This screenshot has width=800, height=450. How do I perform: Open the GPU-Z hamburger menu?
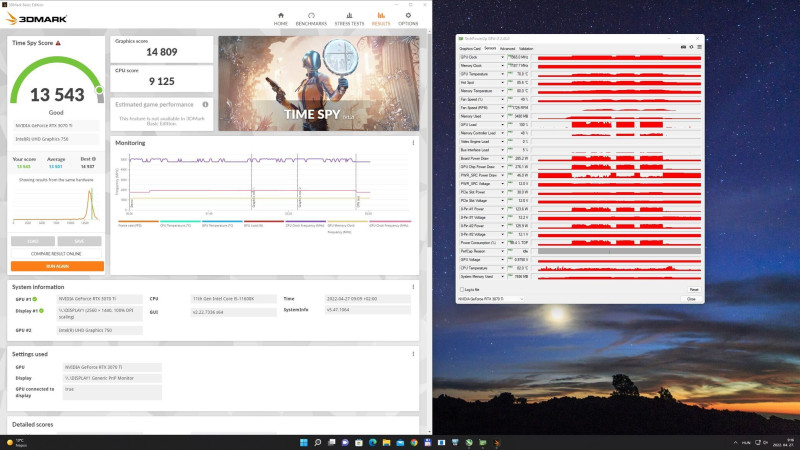[x=699, y=47]
